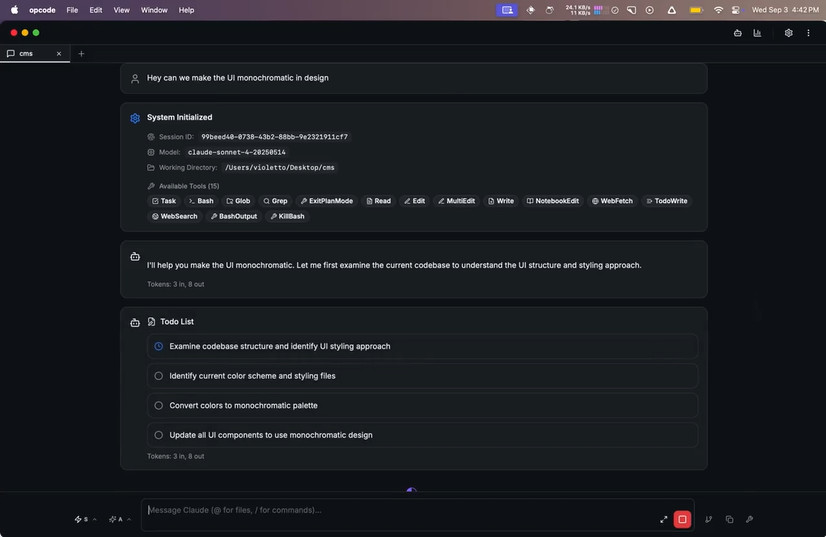826x537 pixels.
Task: Open the model selector labeled S
Action: 85,520
